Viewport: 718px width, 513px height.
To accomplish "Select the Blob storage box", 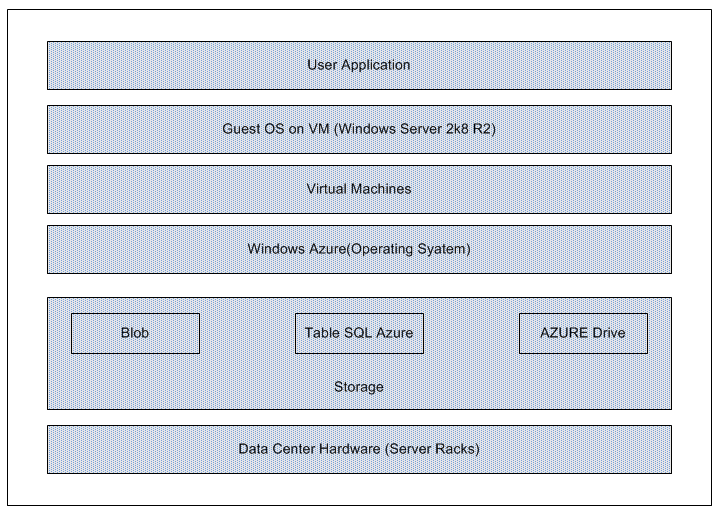I will click(x=136, y=333).
